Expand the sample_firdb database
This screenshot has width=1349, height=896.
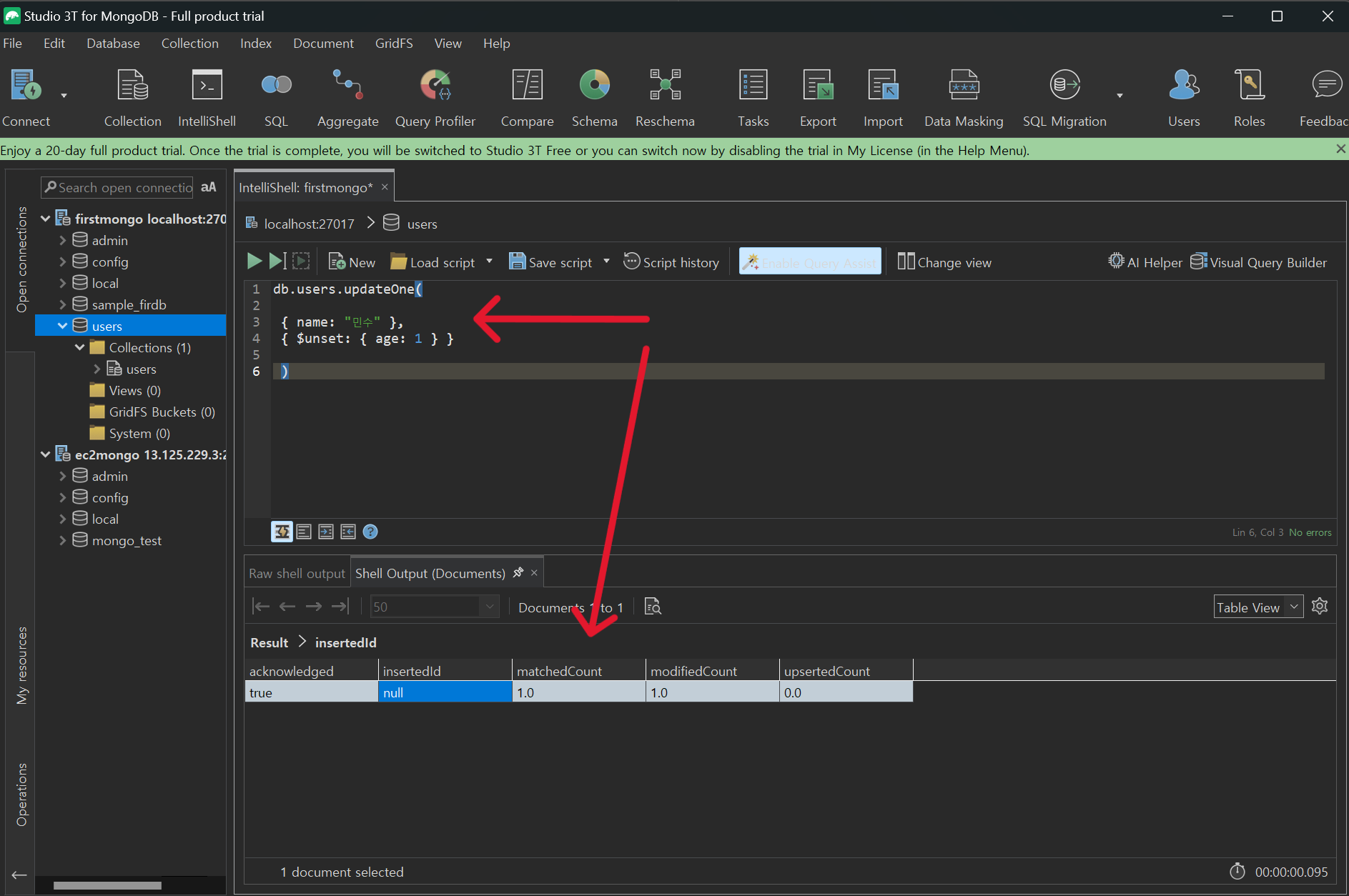coord(62,304)
